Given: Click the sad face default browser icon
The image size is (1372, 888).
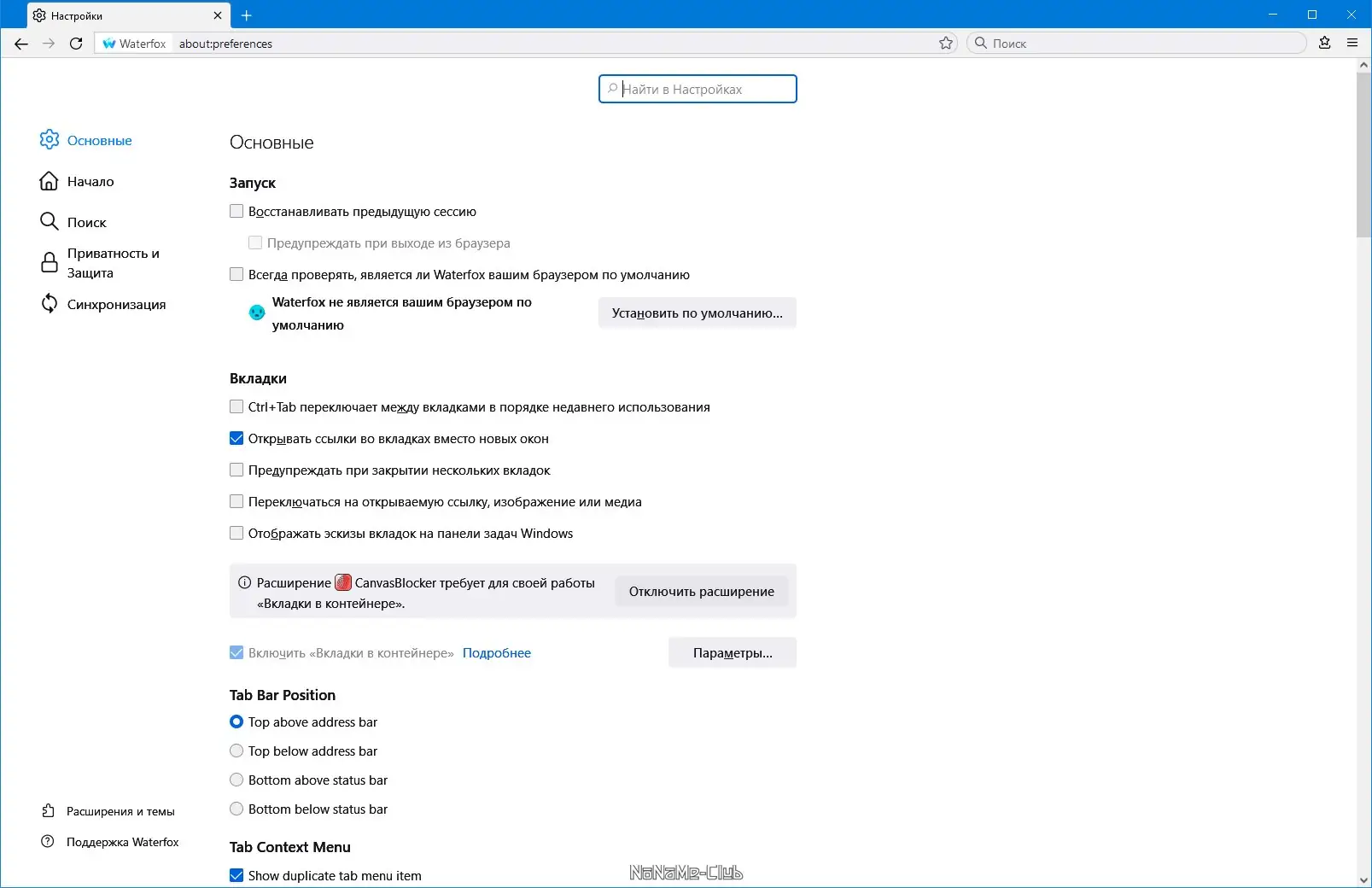Looking at the screenshot, I should 257,313.
